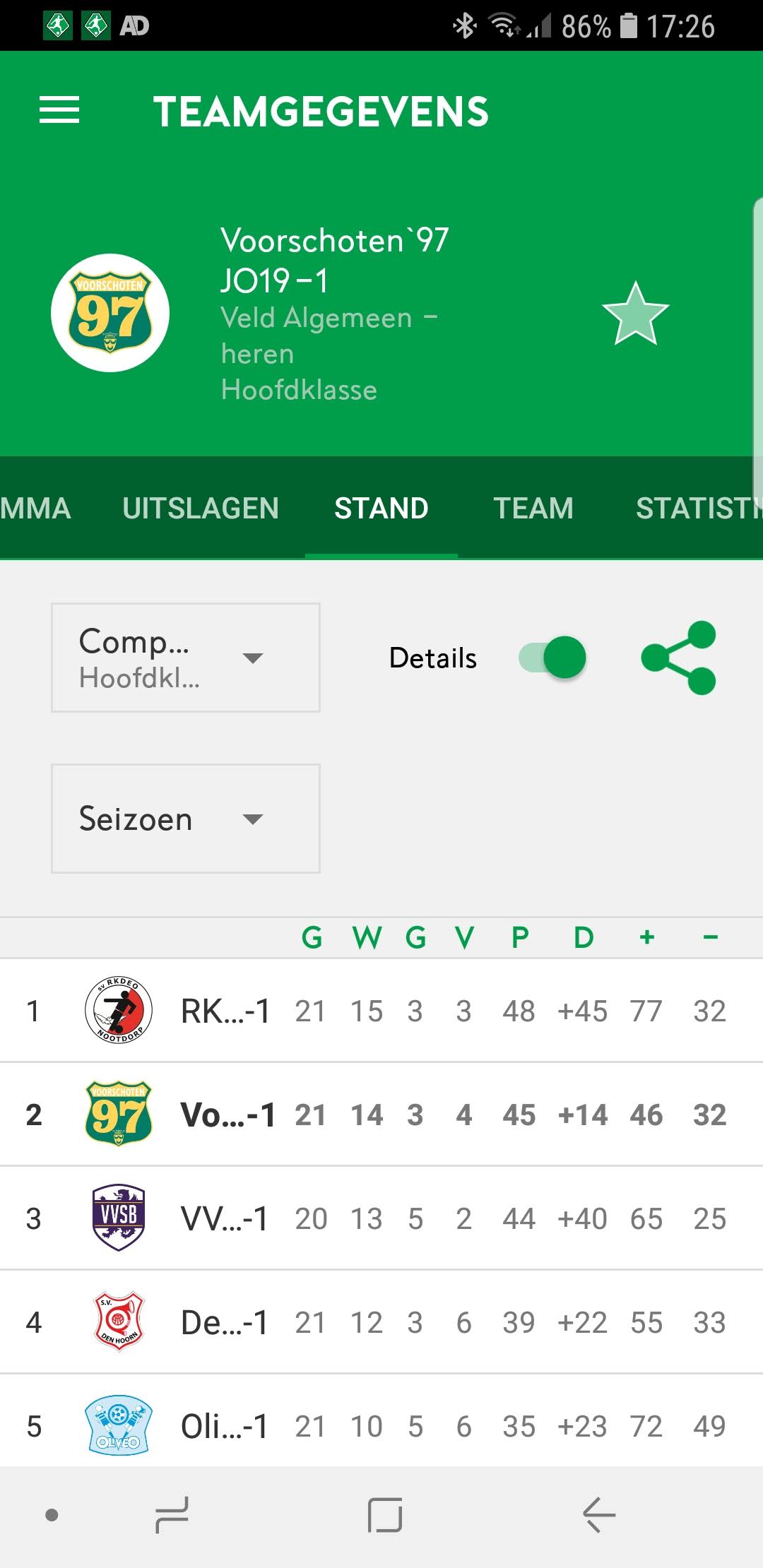Select the Voorschoten row ranked 2
This screenshot has width=763, height=1568.
point(381,1115)
